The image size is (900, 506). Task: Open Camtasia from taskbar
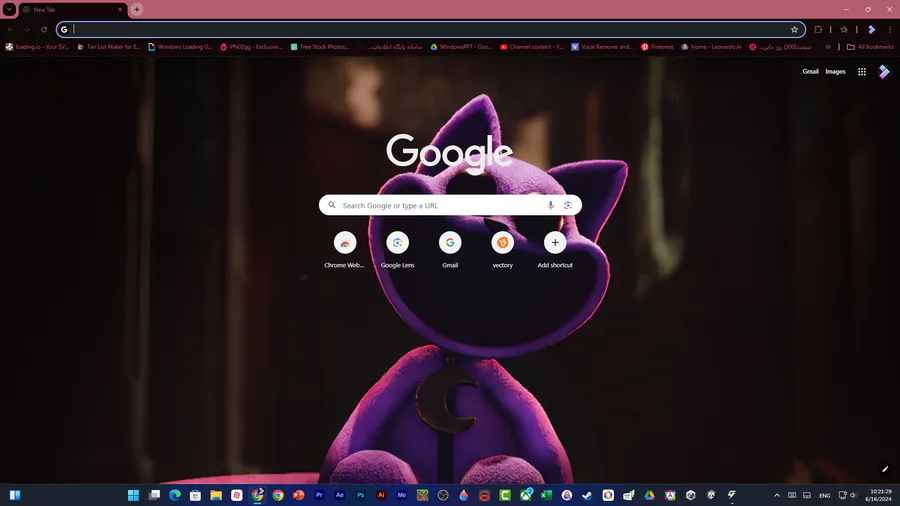pyautogui.click(x=505, y=495)
